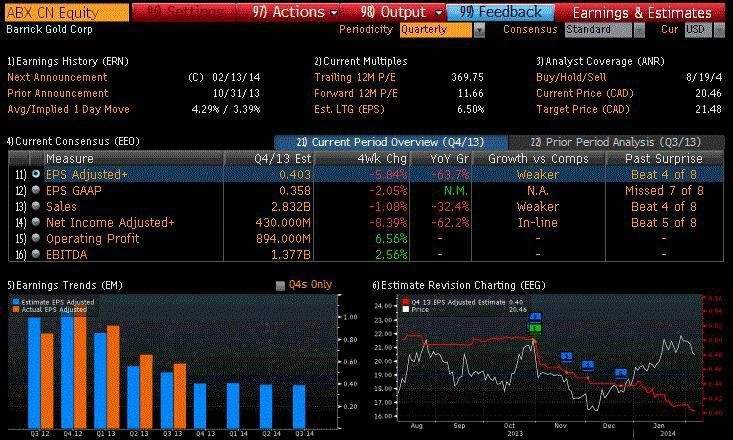Open the 97) Actions menu
The height and width of the screenshot is (440, 733).
point(295,12)
